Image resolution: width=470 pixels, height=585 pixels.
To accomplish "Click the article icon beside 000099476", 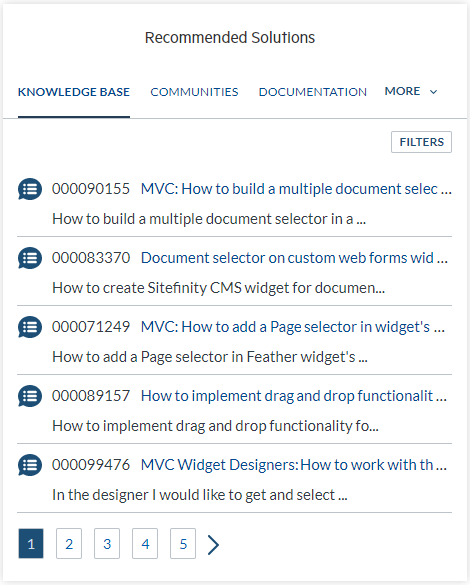I will point(30,465).
